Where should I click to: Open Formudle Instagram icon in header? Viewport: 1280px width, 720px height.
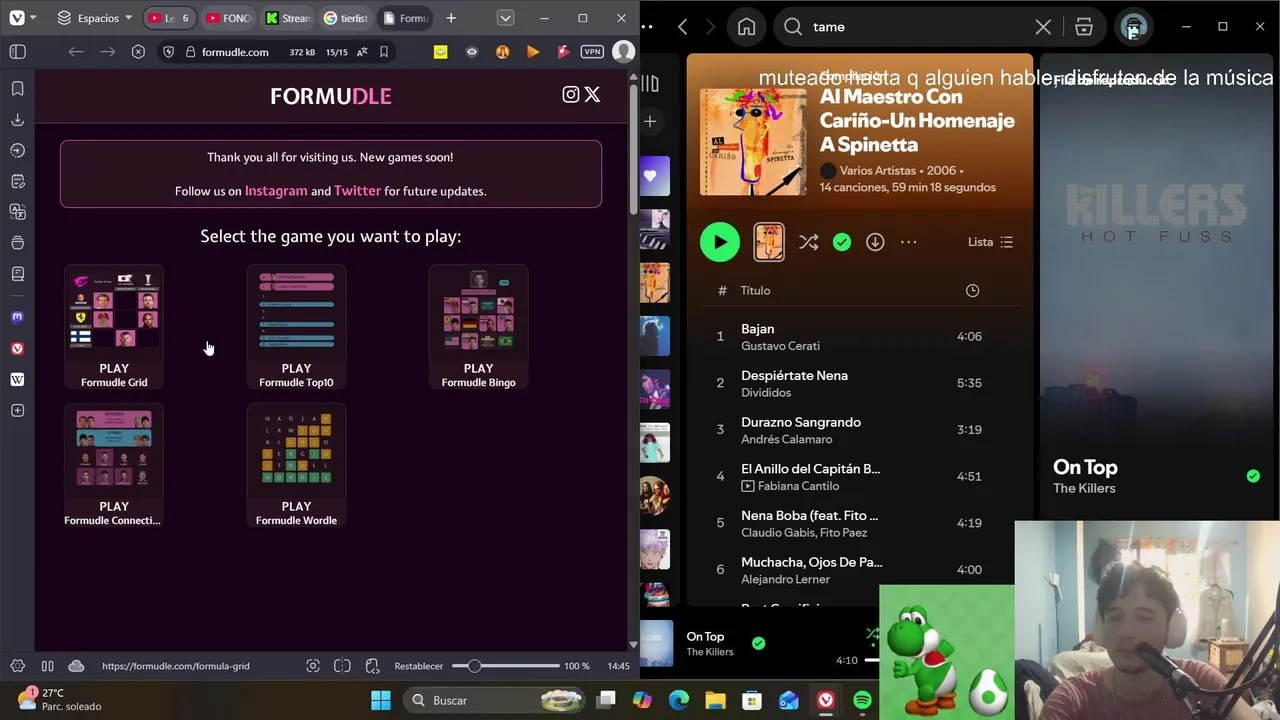tap(571, 94)
